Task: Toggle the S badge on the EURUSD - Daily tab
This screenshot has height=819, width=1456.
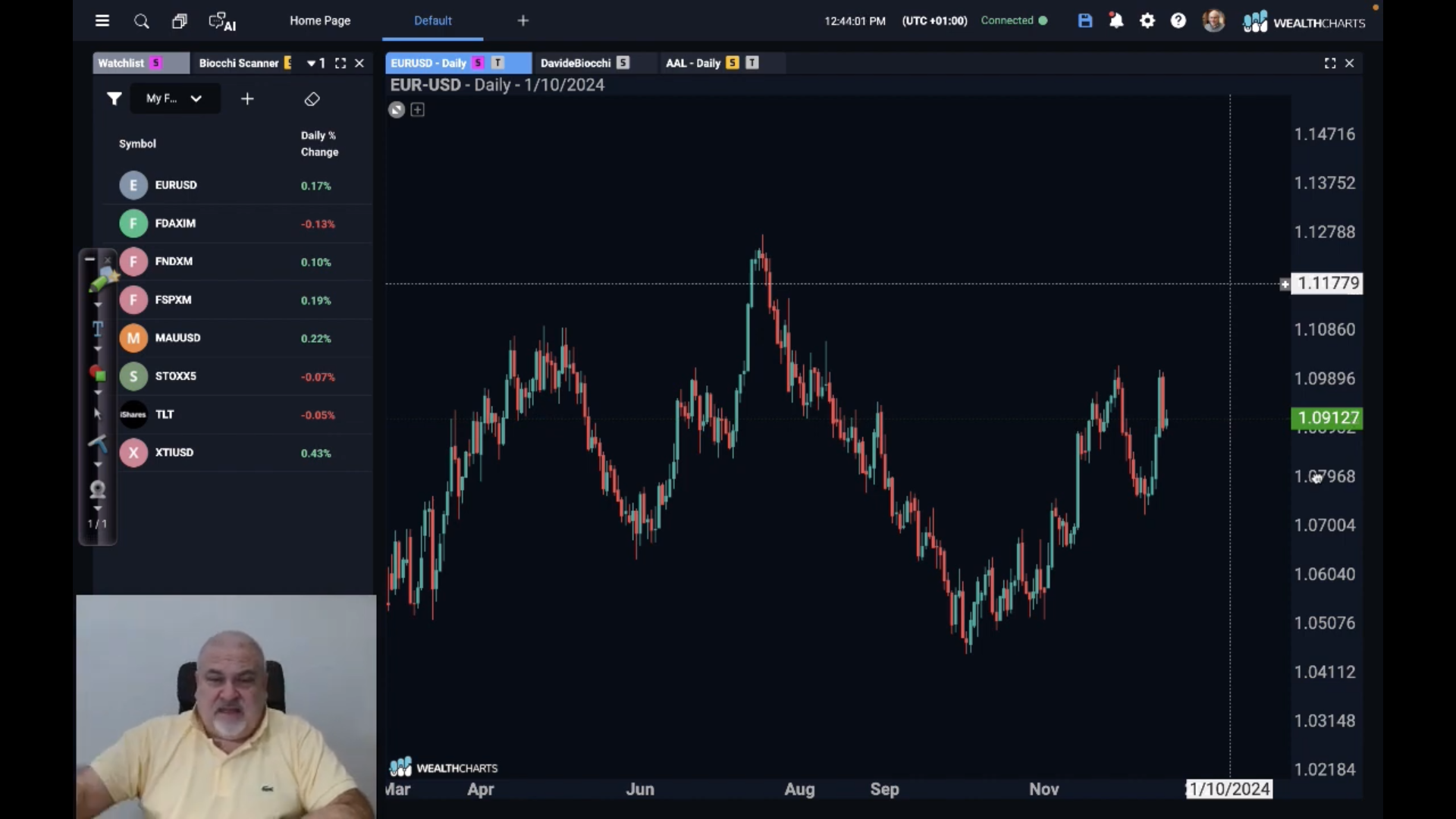Action: click(x=479, y=63)
